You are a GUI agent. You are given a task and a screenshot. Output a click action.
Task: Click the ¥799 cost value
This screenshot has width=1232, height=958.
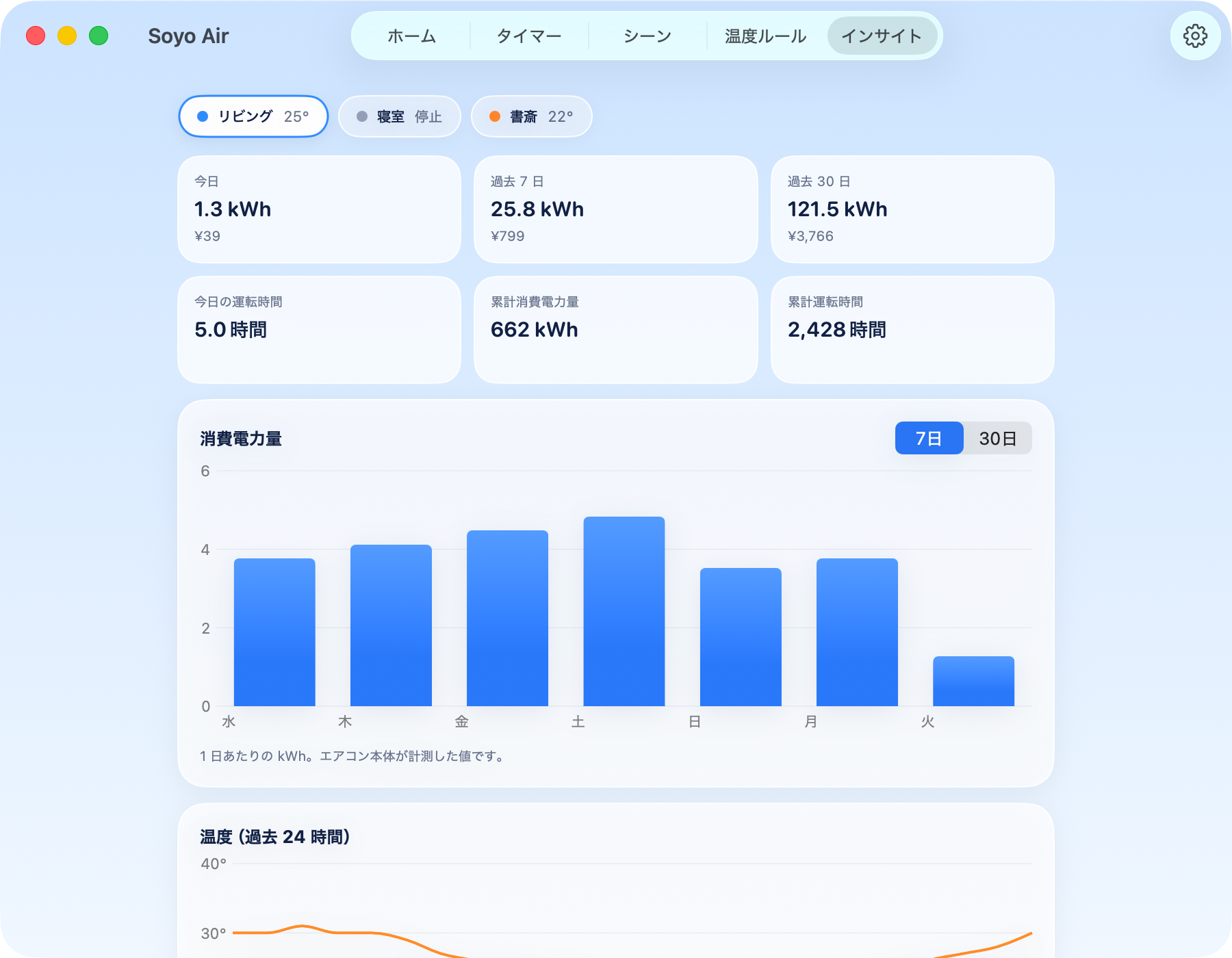point(508,236)
